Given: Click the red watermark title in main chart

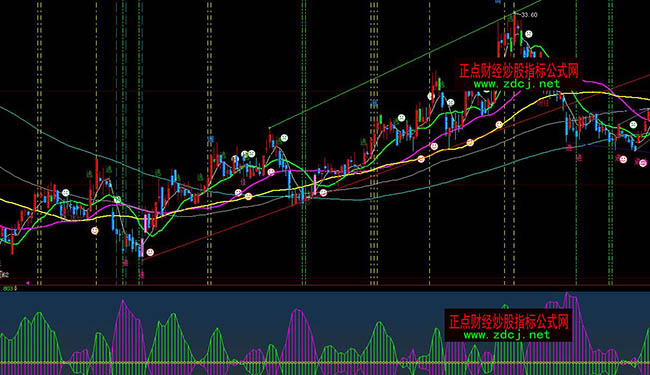Looking at the screenshot, I should 519,71.
